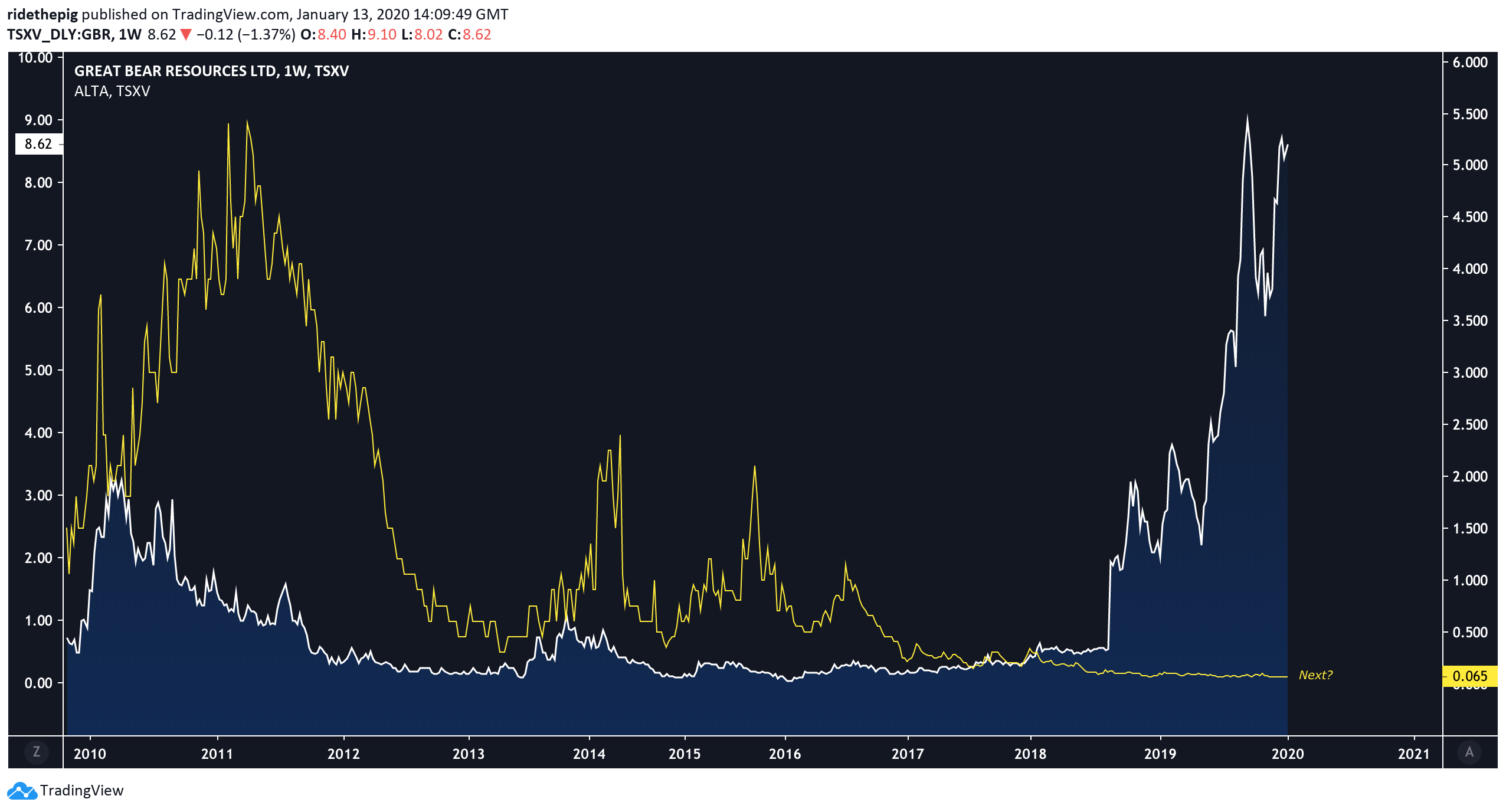The height and width of the screenshot is (812, 1506).
Task: Click the O:8.40 open value
Action: [x=323, y=34]
